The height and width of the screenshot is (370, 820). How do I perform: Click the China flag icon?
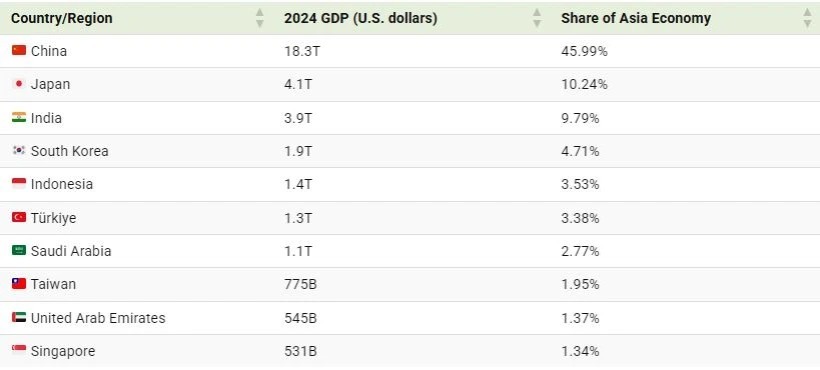(x=19, y=50)
